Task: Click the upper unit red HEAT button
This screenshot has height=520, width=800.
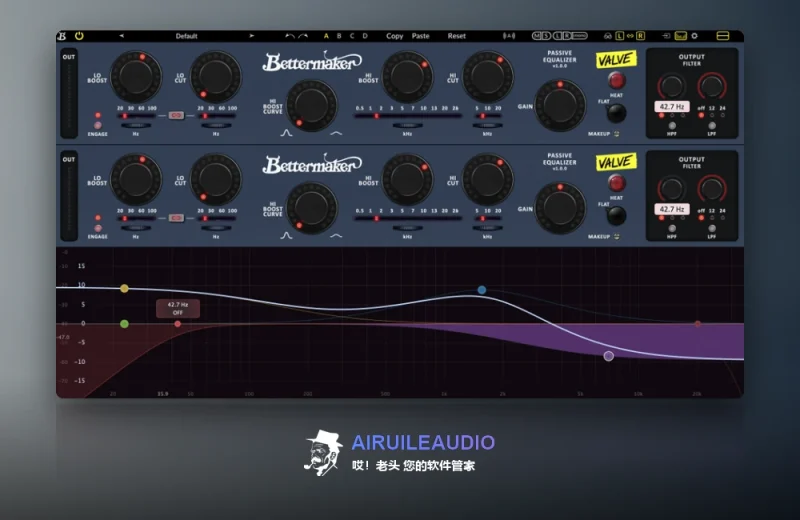Action: [616, 80]
